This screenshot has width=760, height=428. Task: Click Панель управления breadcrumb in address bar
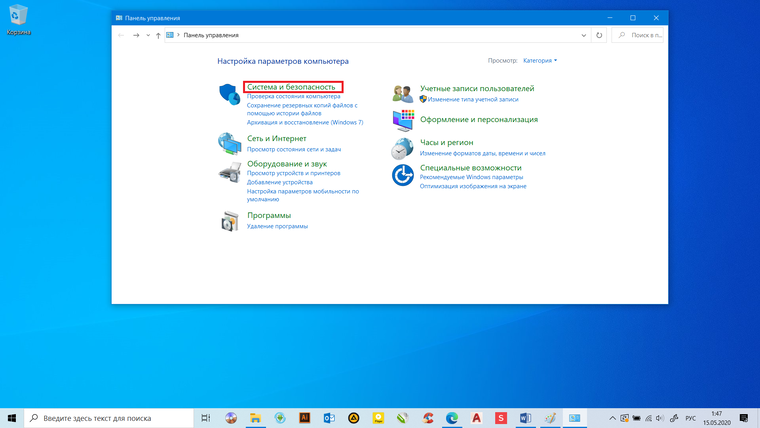(x=211, y=35)
